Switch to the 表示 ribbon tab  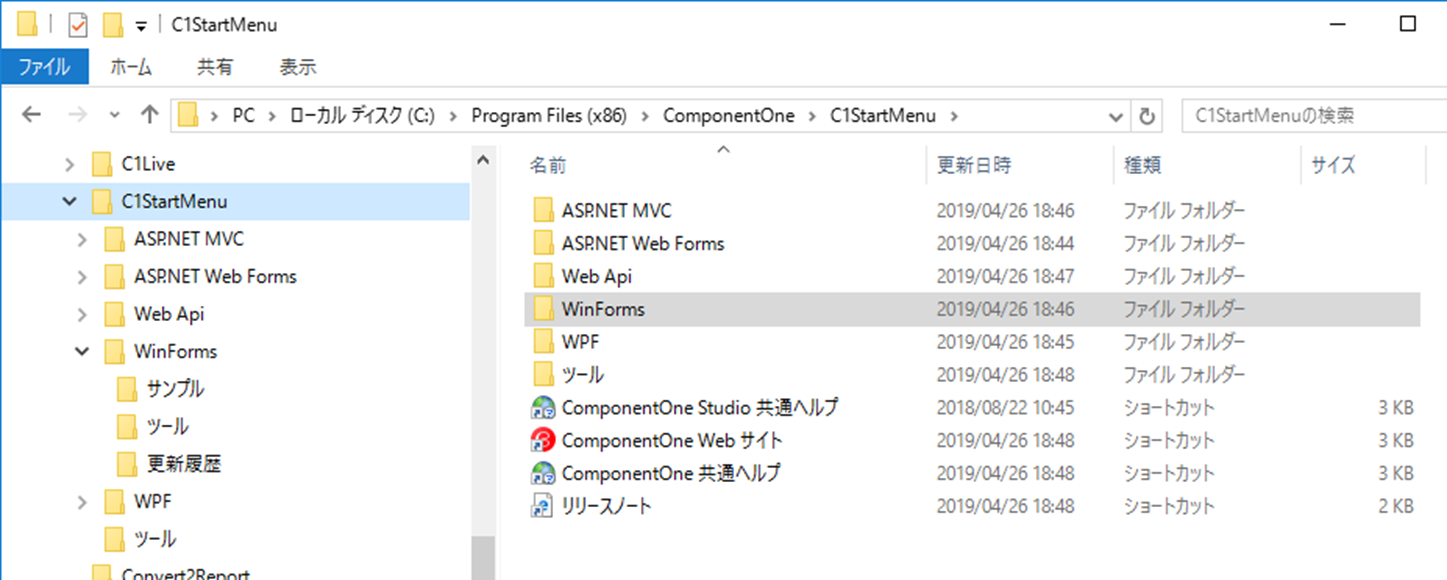(x=296, y=67)
